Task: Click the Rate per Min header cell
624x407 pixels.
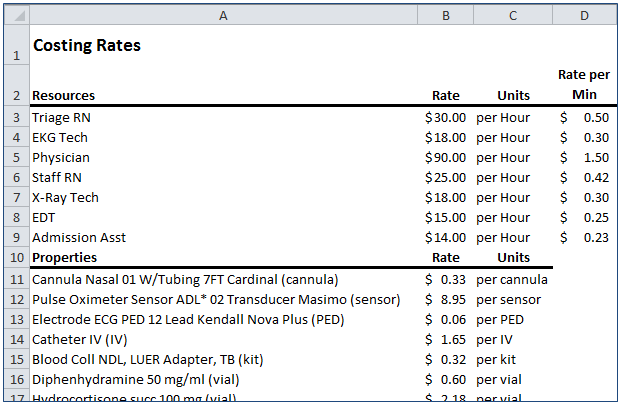Action: click(585, 85)
